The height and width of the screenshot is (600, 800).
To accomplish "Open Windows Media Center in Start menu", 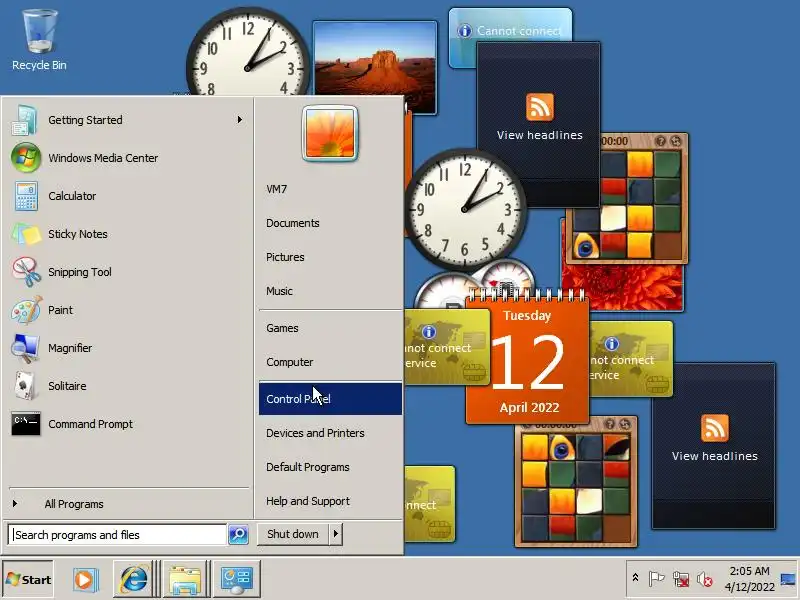I will point(127,158).
